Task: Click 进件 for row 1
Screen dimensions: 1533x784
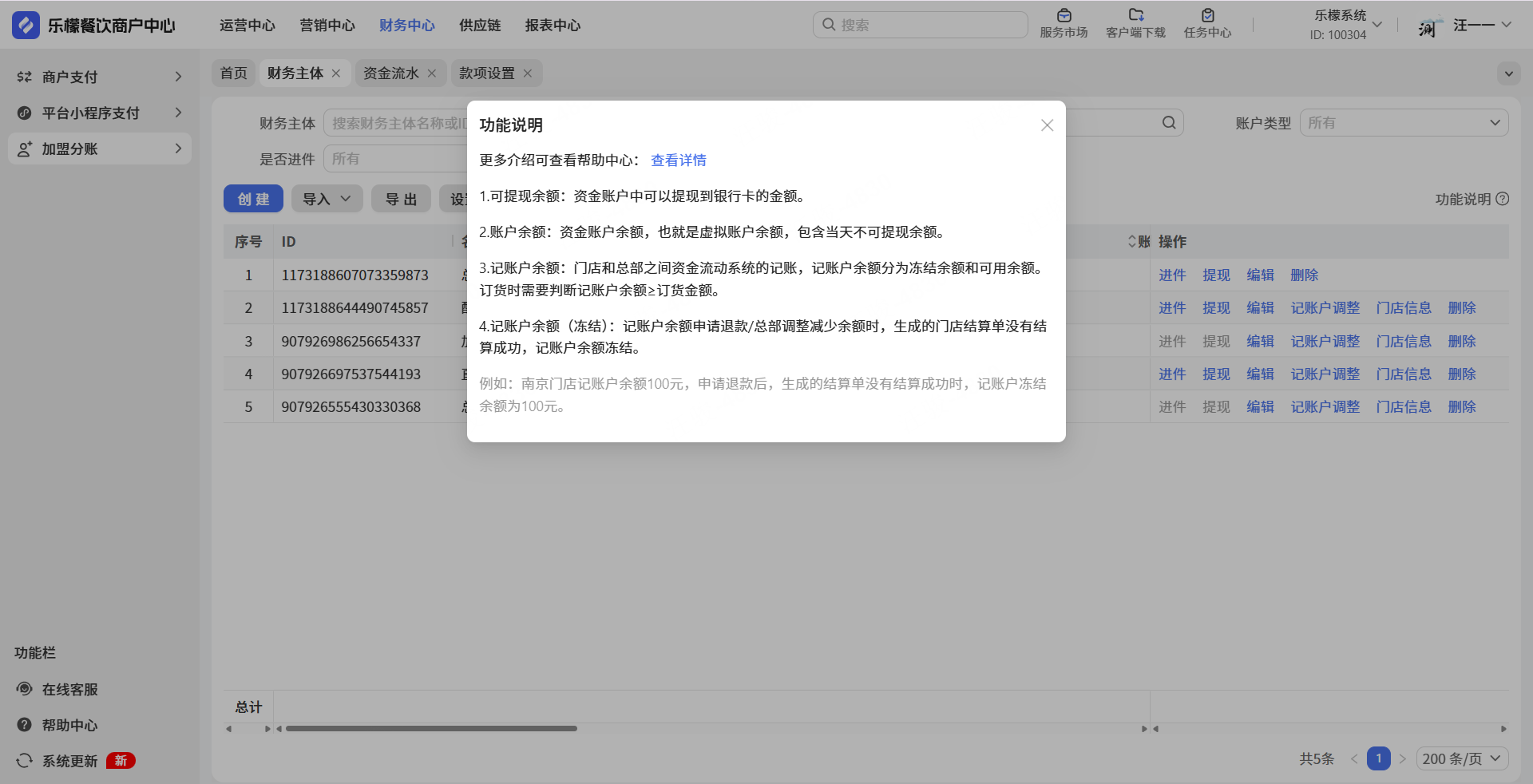Action: pos(1172,275)
